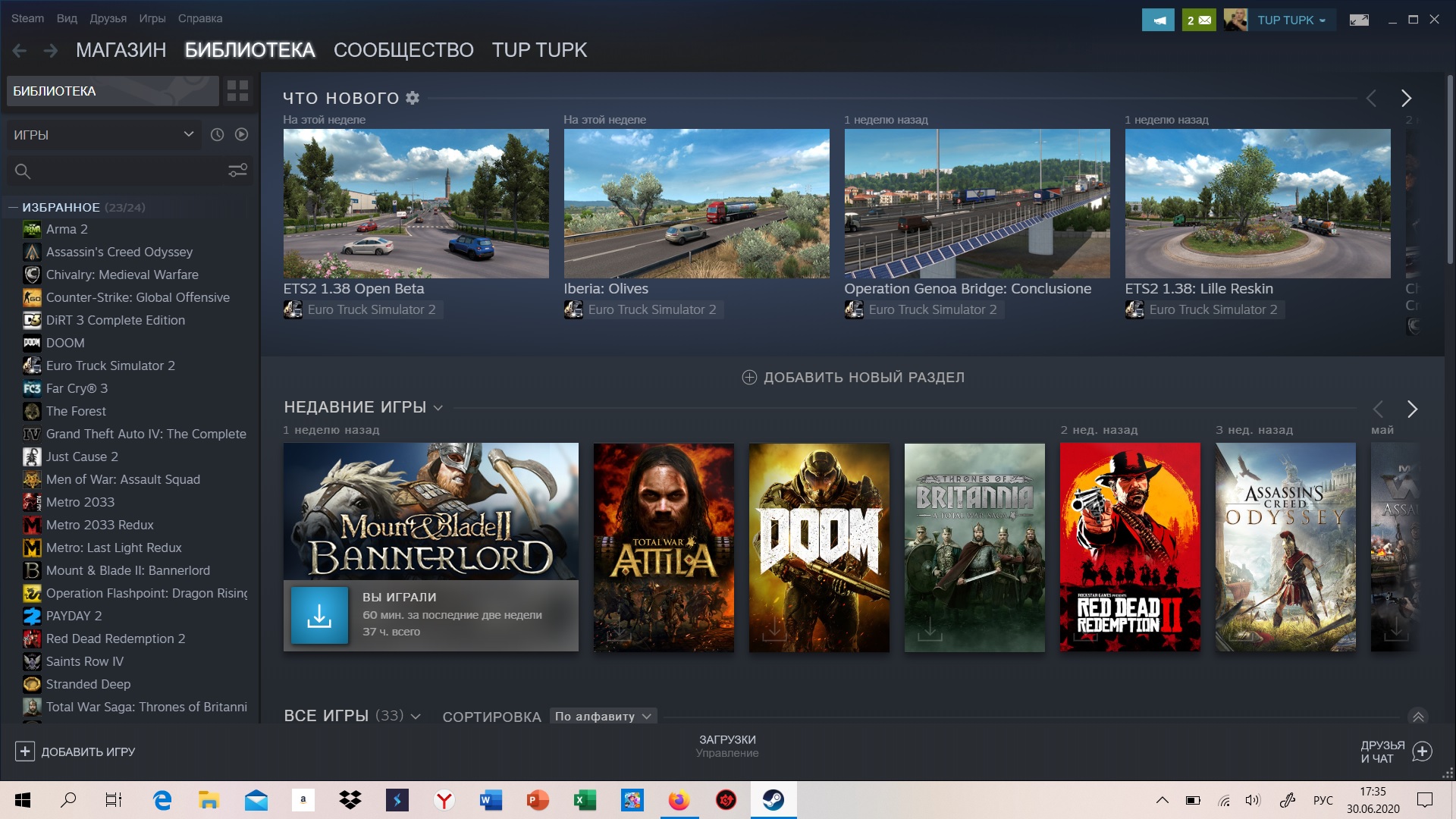Open the Вид menu
Image resolution: width=1456 pixels, height=819 pixels.
click(x=67, y=18)
